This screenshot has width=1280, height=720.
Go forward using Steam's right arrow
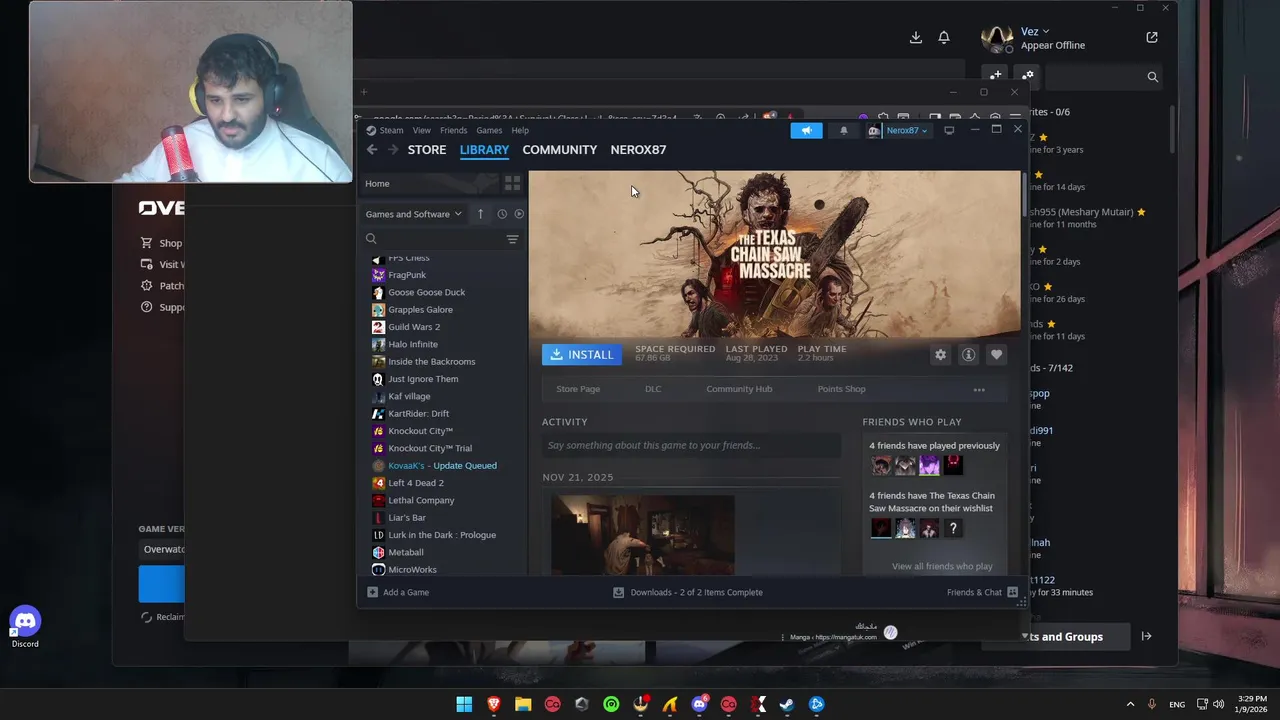point(393,149)
